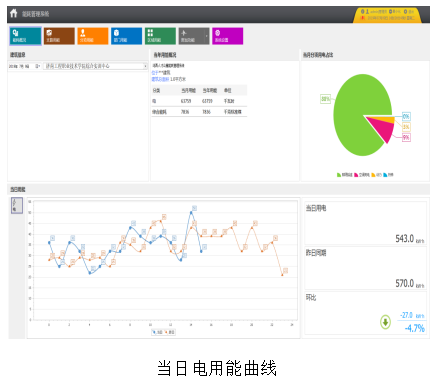Click the second blue building-area link

point(160,79)
